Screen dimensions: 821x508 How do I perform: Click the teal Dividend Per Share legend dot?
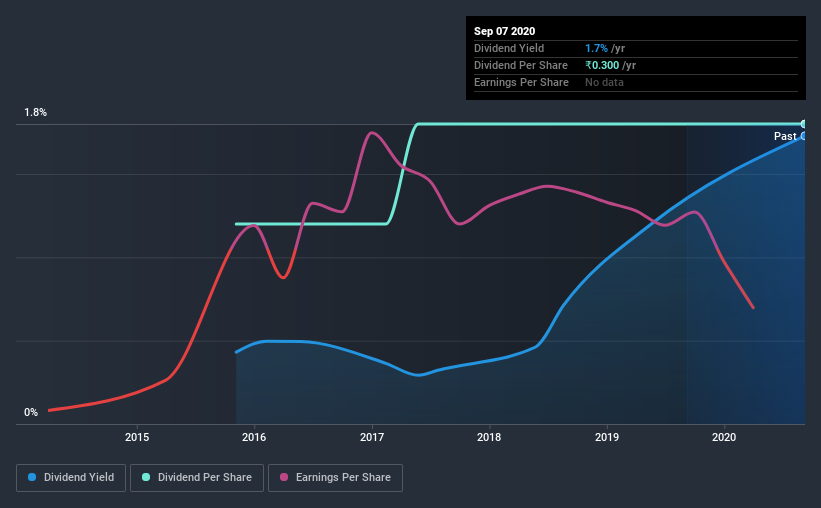pyautogui.click(x=146, y=477)
